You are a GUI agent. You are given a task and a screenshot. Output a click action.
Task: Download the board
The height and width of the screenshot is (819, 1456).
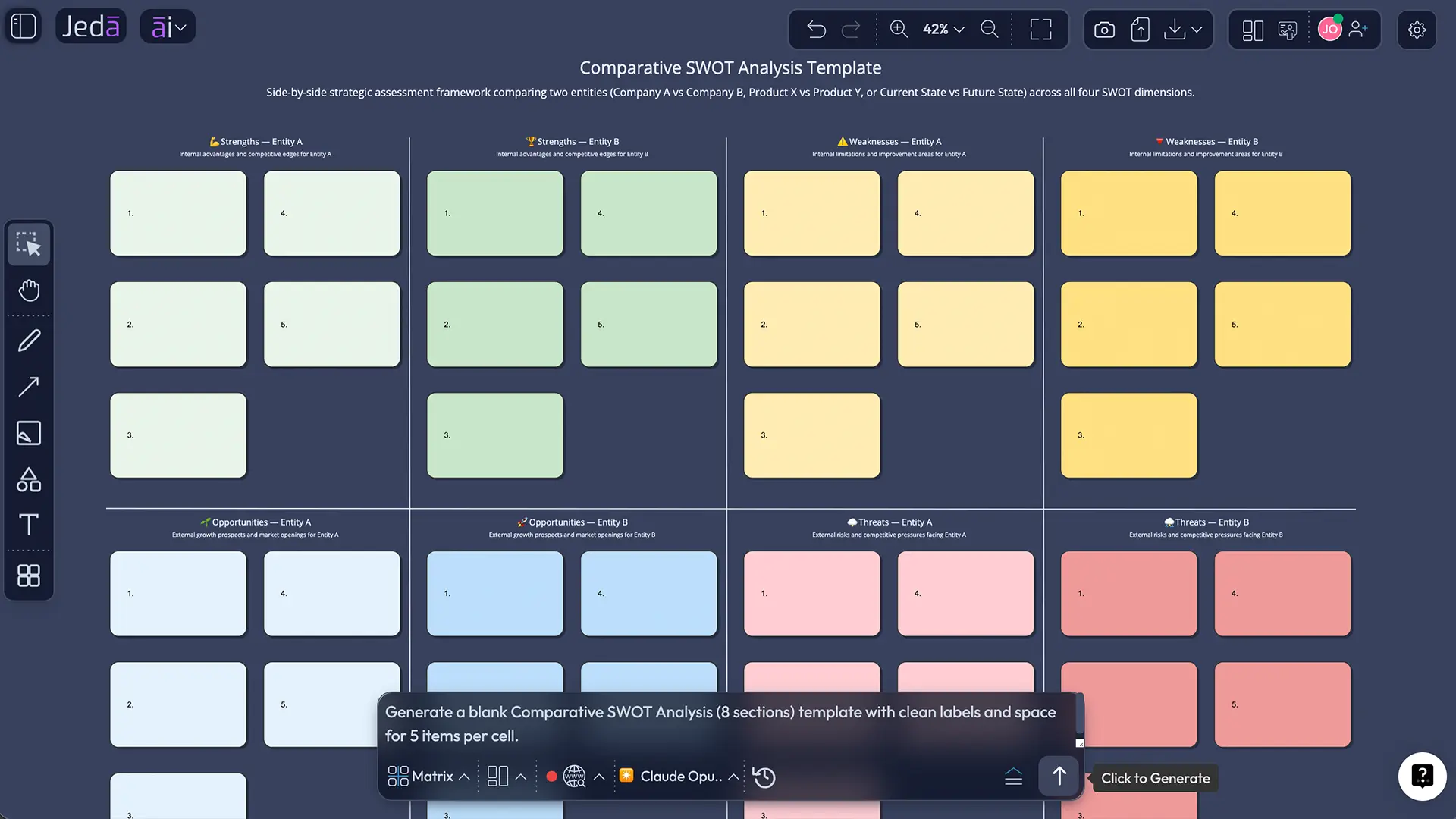coord(1174,30)
